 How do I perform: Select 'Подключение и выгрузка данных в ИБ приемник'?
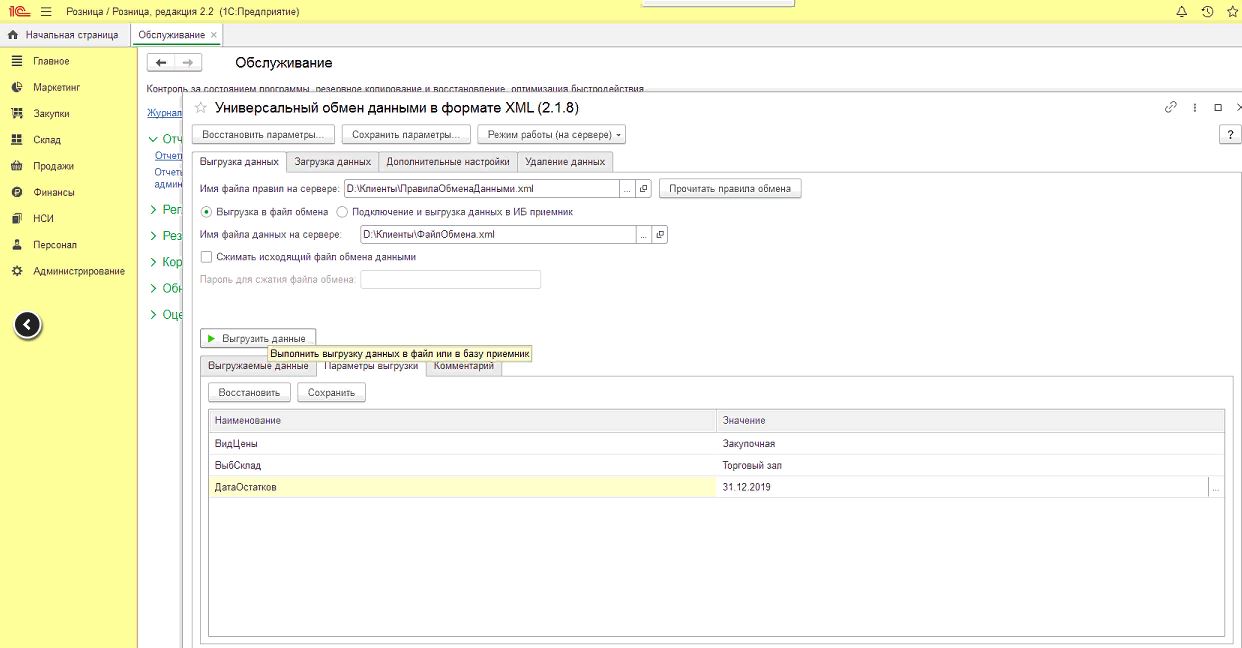click(x=342, y=212)
